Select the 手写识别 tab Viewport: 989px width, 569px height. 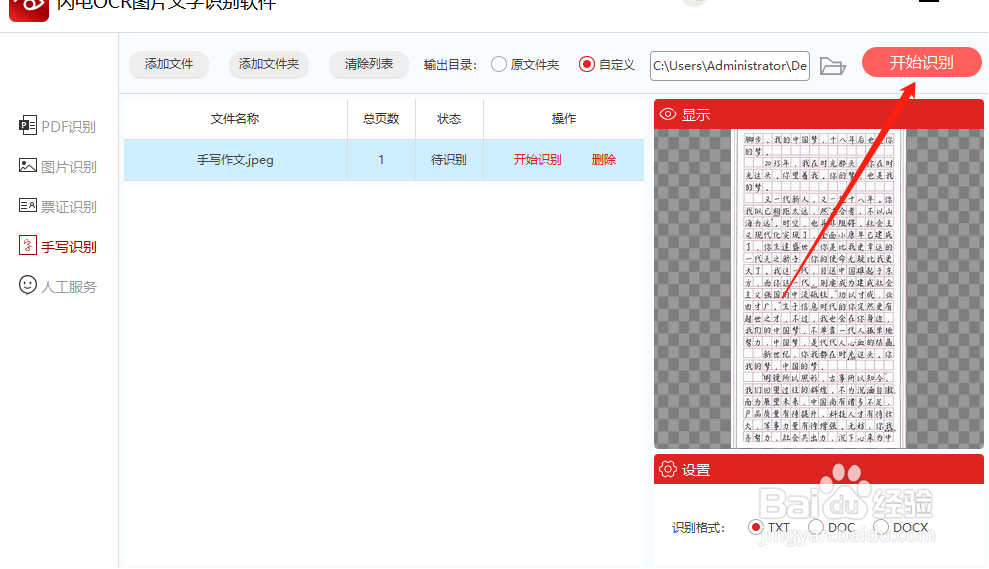coord(57,246)
